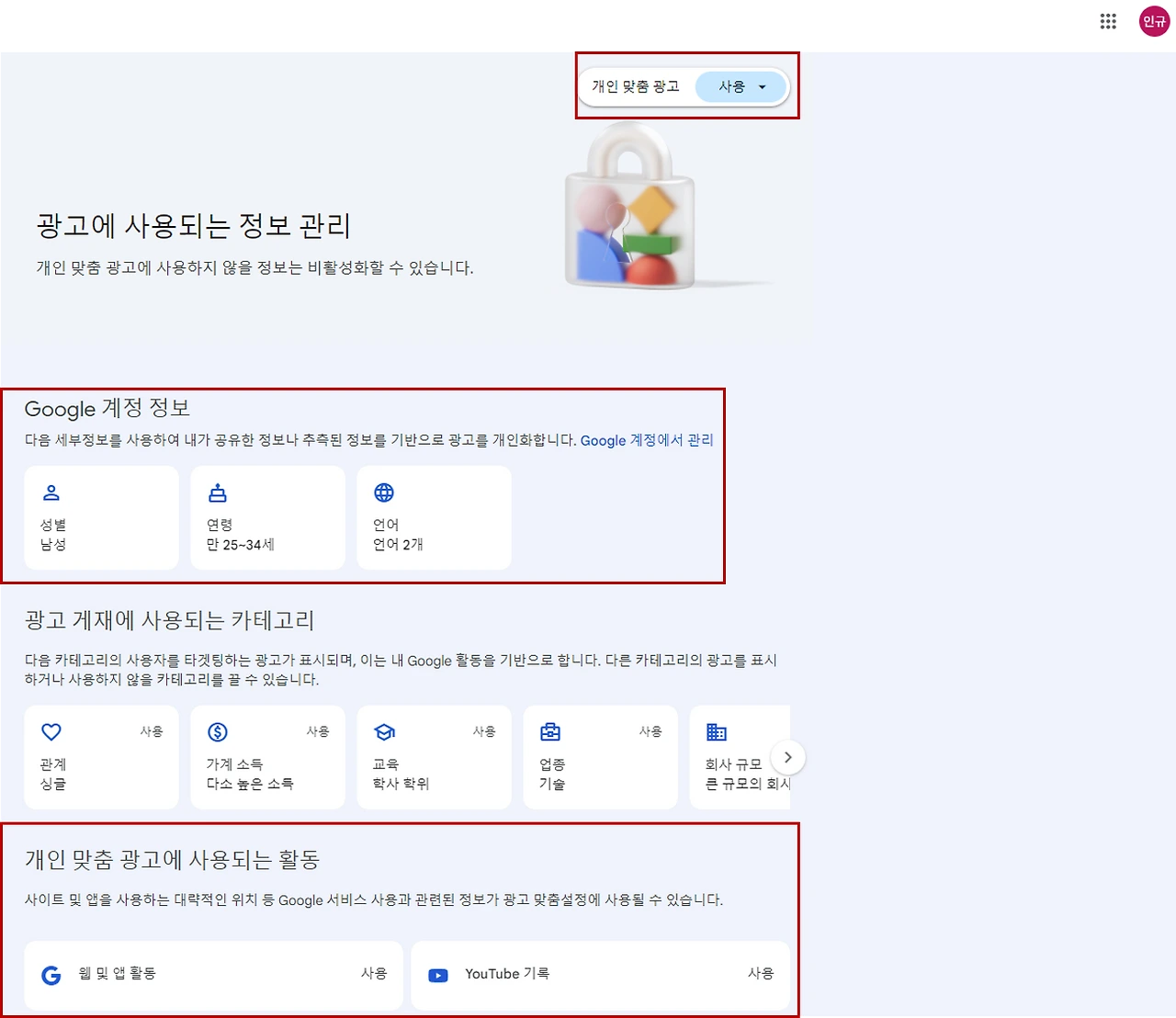Image resolution: width=1176 pixels, height=1018 pixels.
Task: Open the Google 계정에서 관리 link
Action: coord(647,440)
